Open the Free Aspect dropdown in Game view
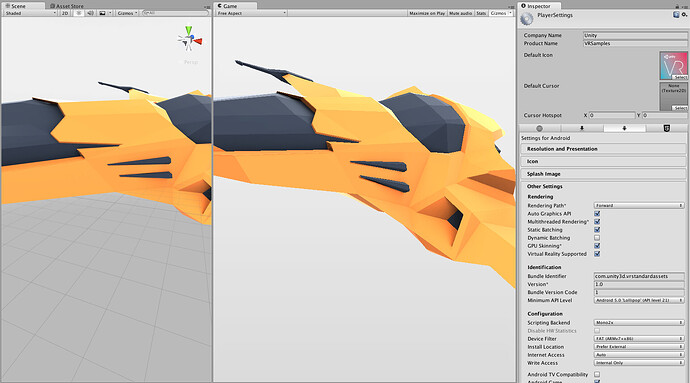The image size is (690, 383). [251, 13]
